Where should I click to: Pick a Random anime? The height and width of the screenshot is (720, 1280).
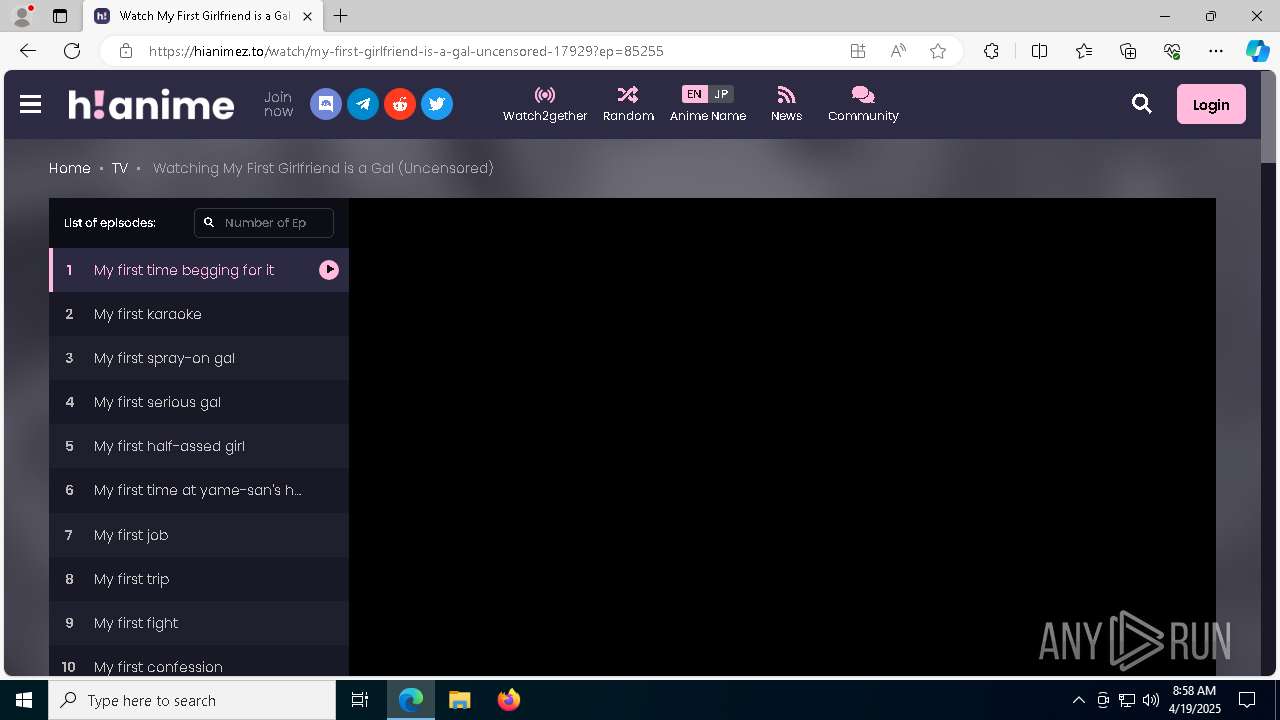pos(628,104)
